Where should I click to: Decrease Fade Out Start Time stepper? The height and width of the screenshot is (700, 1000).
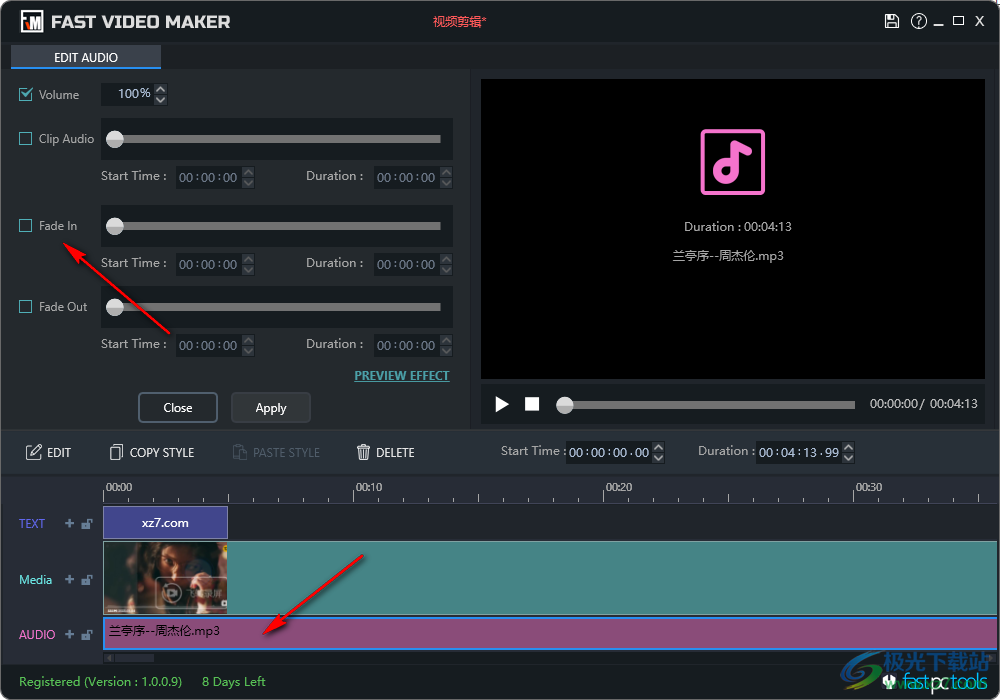[249, 351]
